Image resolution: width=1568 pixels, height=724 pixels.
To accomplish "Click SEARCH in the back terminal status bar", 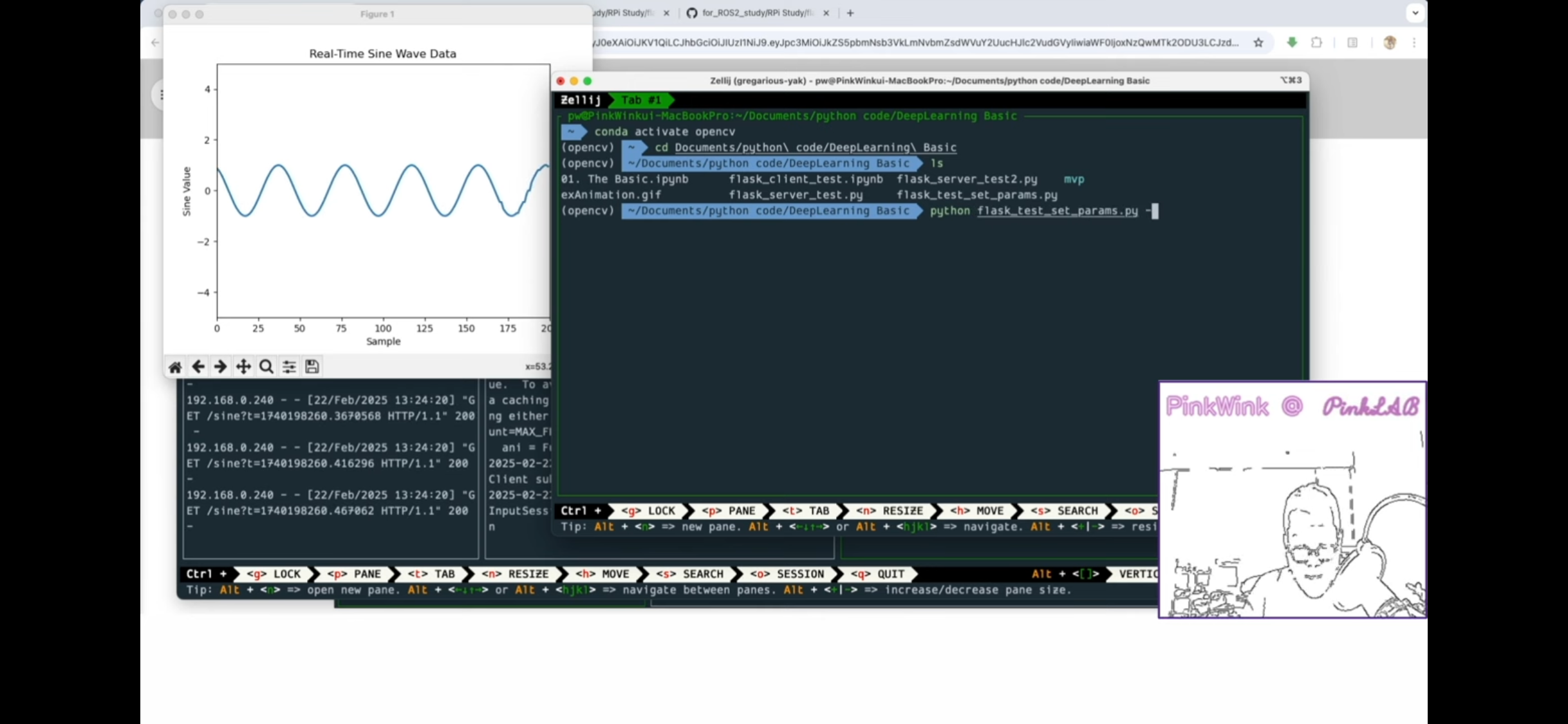I will tap(689, 574).
